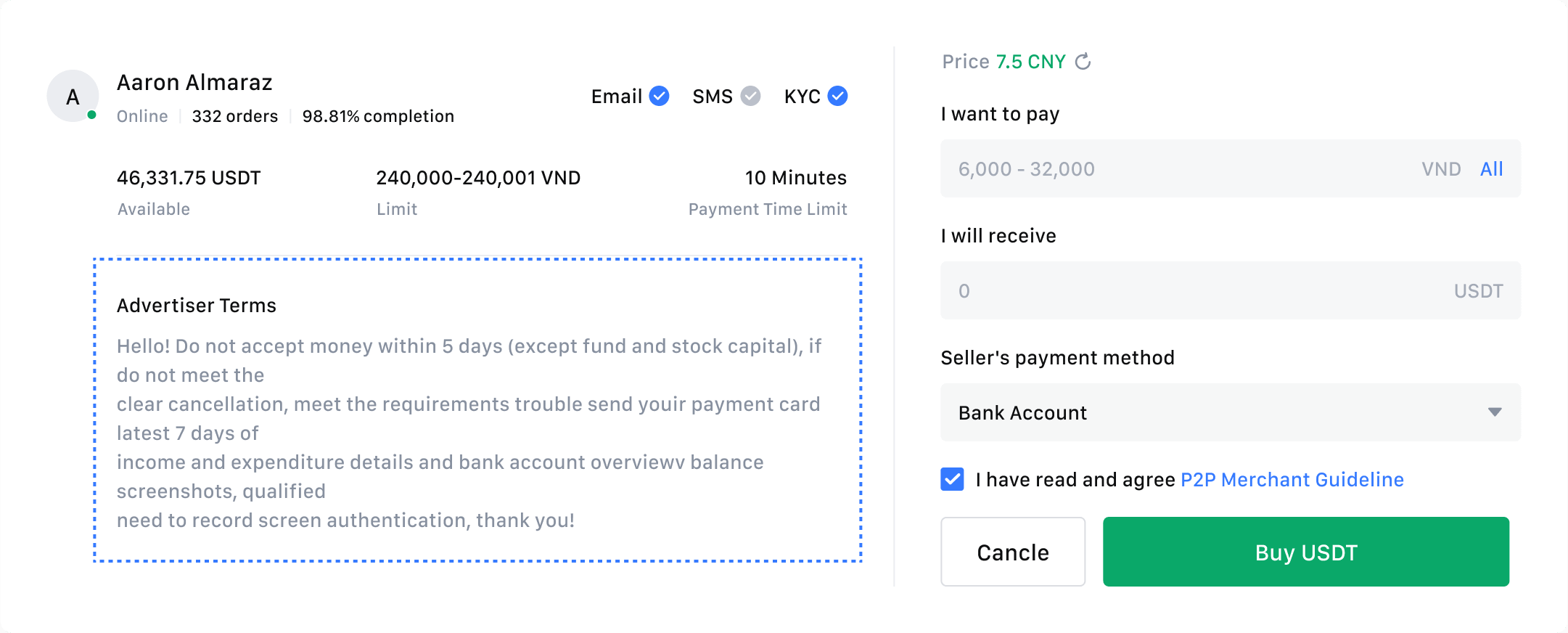Screen dimensions: 1568x633
Task: Click the Email verification badge
Action: (659, 96)
